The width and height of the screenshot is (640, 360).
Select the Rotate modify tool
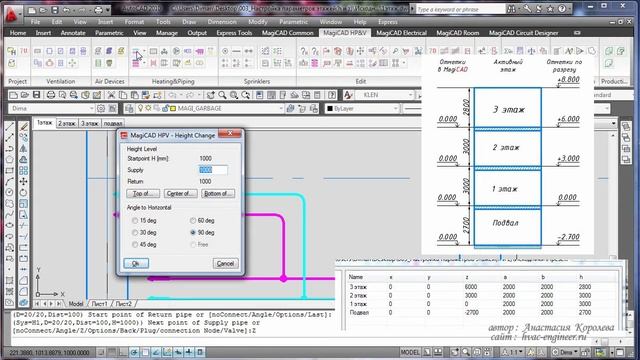(24, 193)
